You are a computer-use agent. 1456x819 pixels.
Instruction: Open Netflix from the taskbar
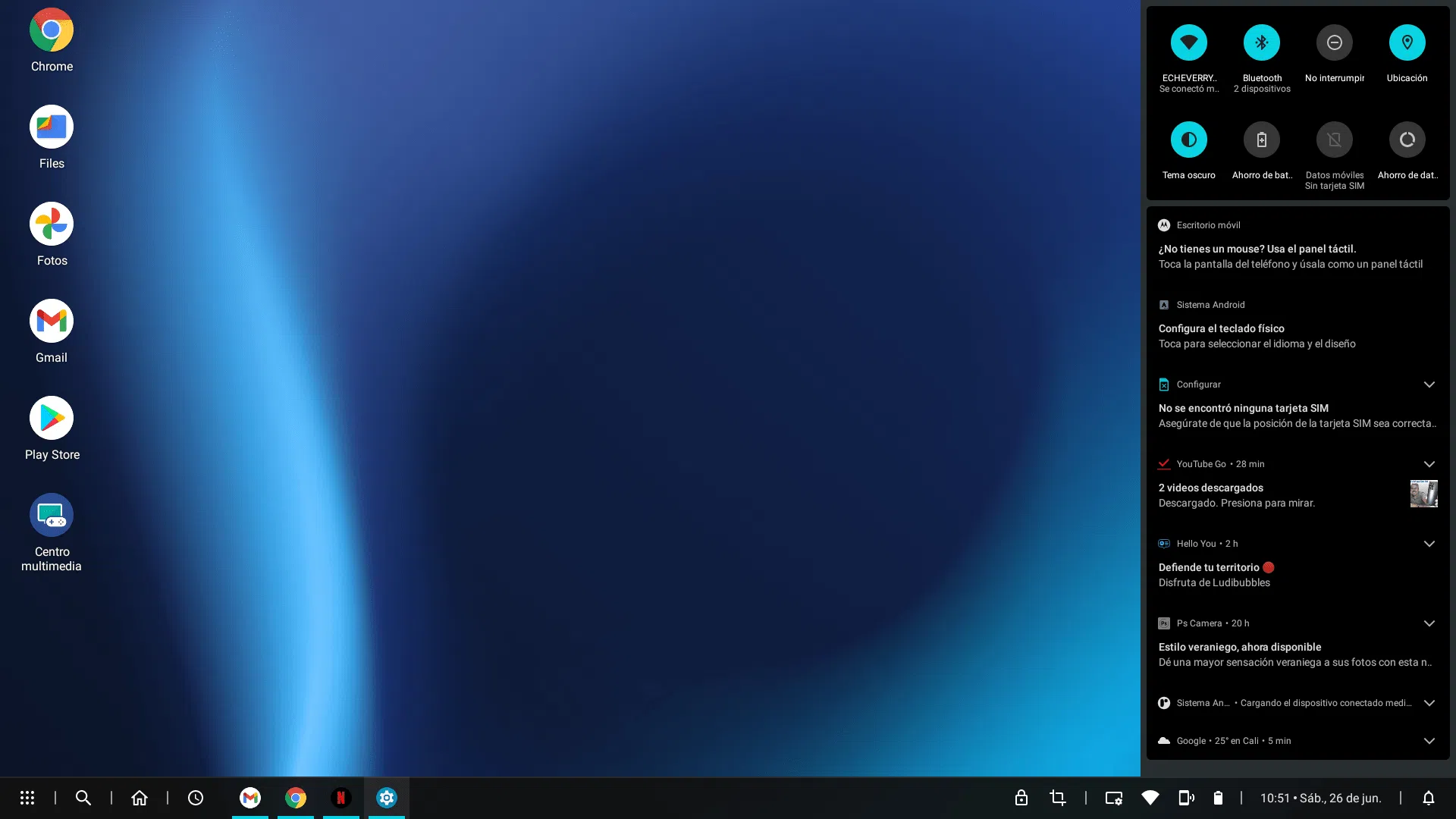(341, 798)
